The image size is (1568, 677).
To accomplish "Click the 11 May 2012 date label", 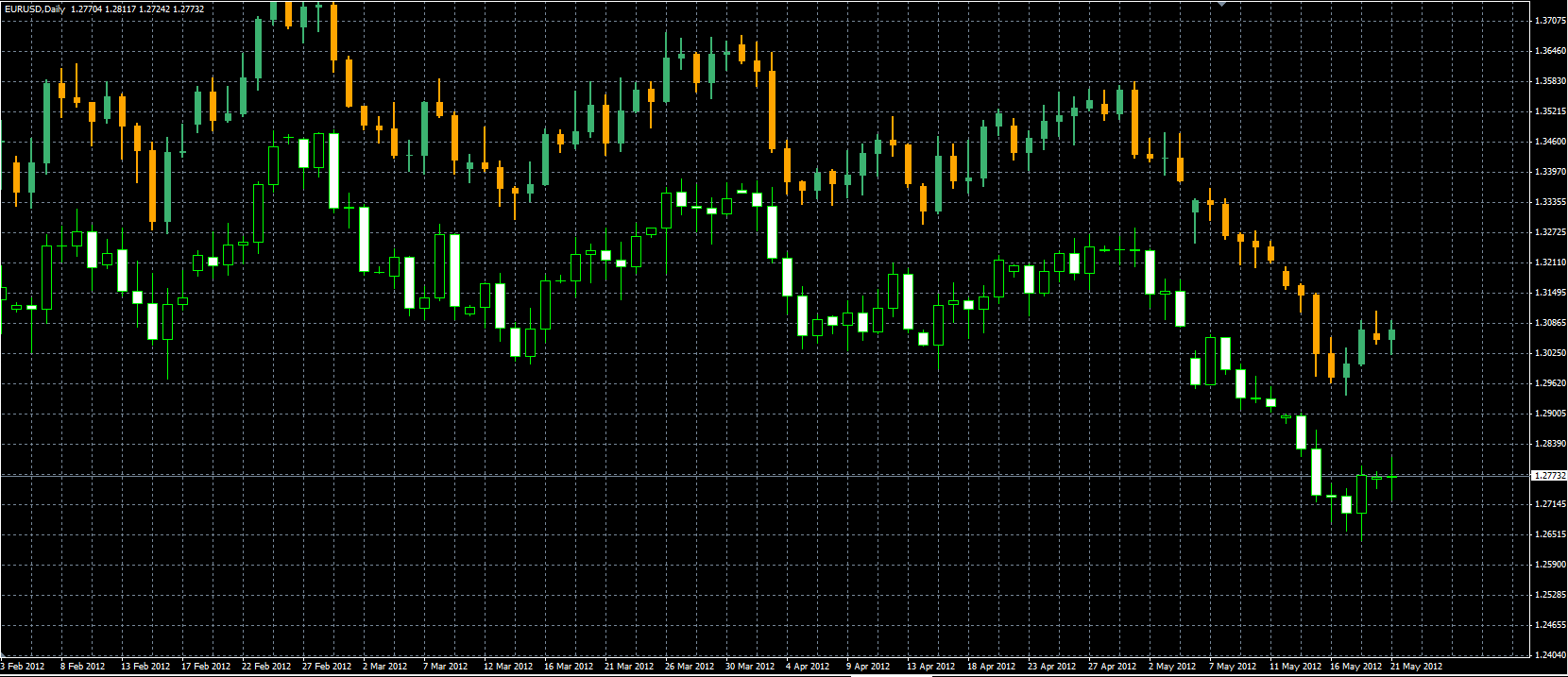I will point(1295,667).
